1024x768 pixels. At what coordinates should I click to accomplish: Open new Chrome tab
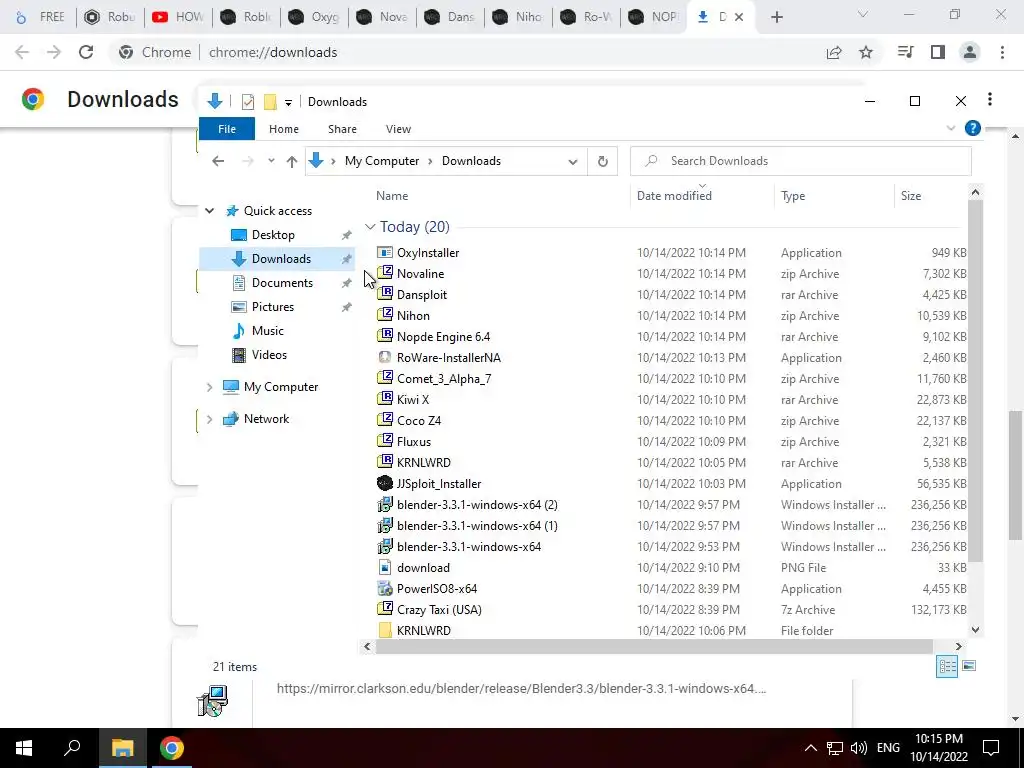point(776,17)
